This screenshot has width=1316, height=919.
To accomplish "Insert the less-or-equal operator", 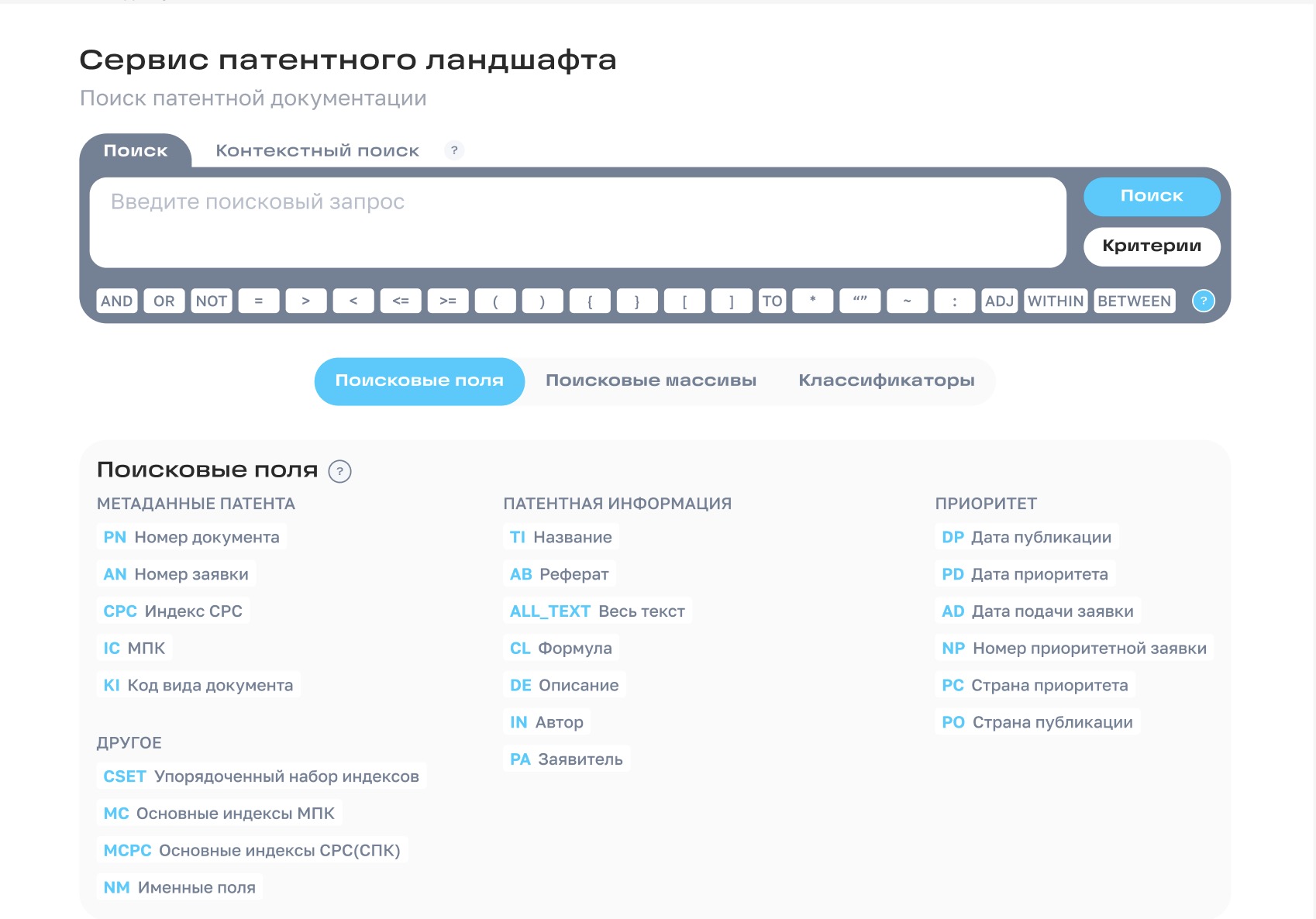I will [x=401, y=301].
